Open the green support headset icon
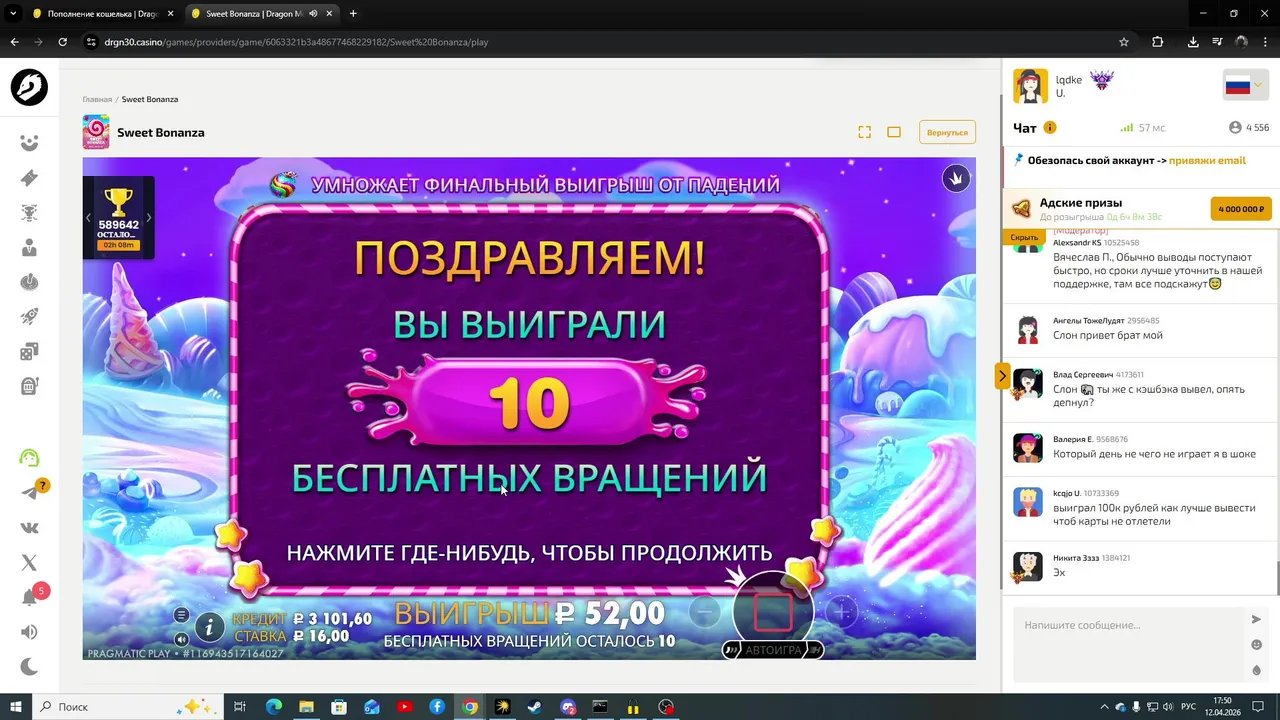1280x720 pixels. coord(29,458)
